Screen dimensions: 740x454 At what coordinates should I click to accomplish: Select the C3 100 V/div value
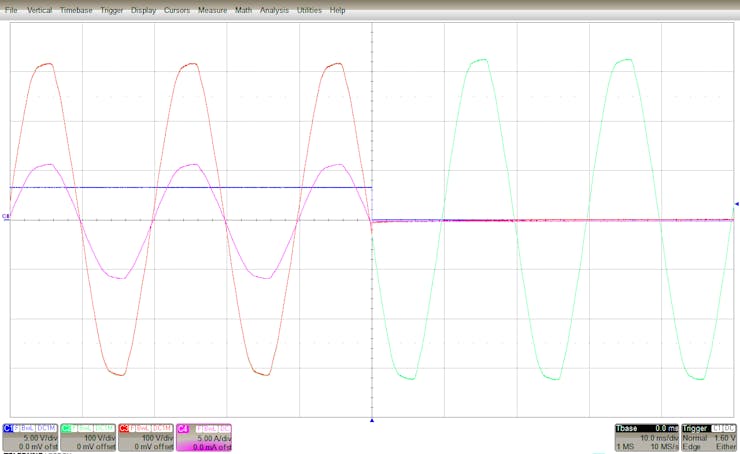[158, 438]
